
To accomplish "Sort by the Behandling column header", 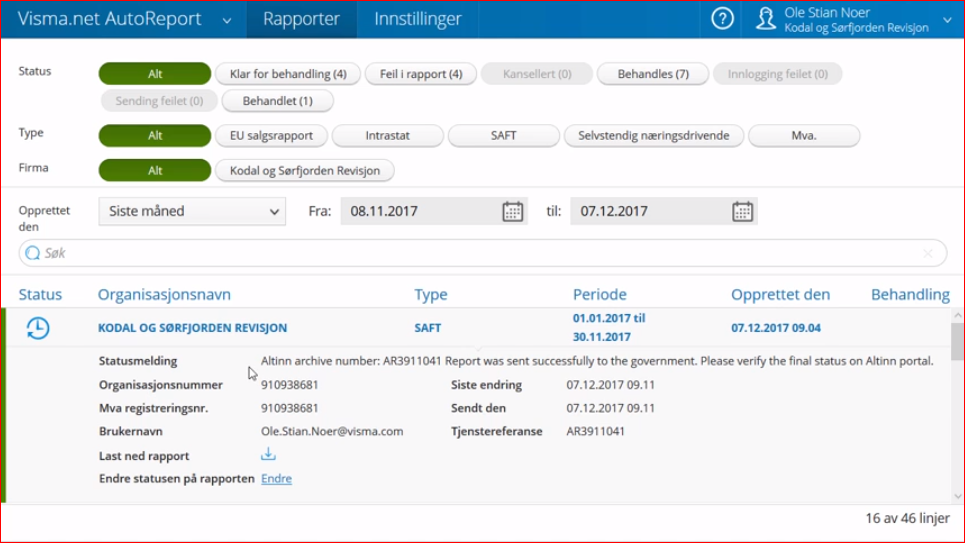I will tap(910, 294).
